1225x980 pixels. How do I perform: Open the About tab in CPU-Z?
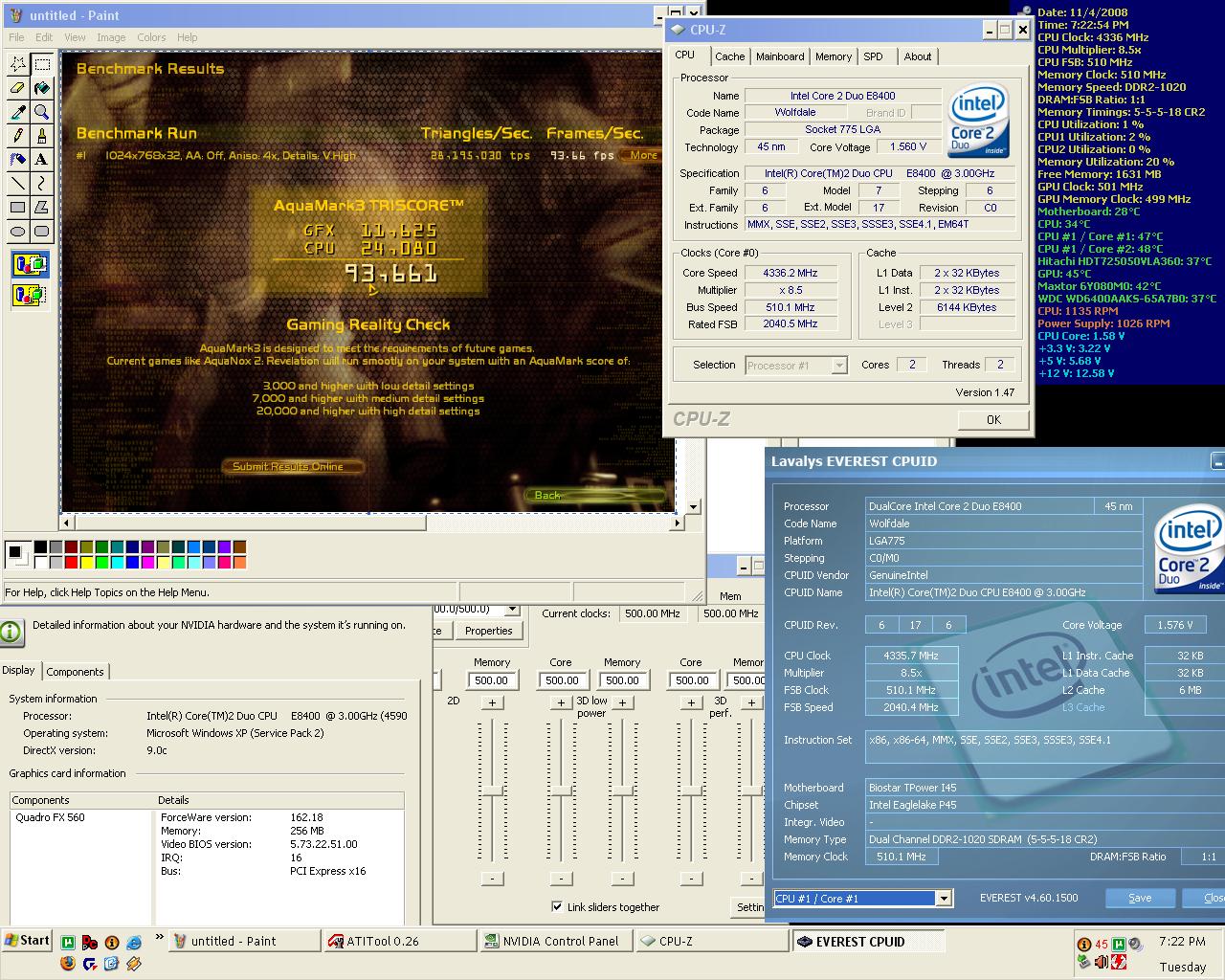tap(918, 56)
